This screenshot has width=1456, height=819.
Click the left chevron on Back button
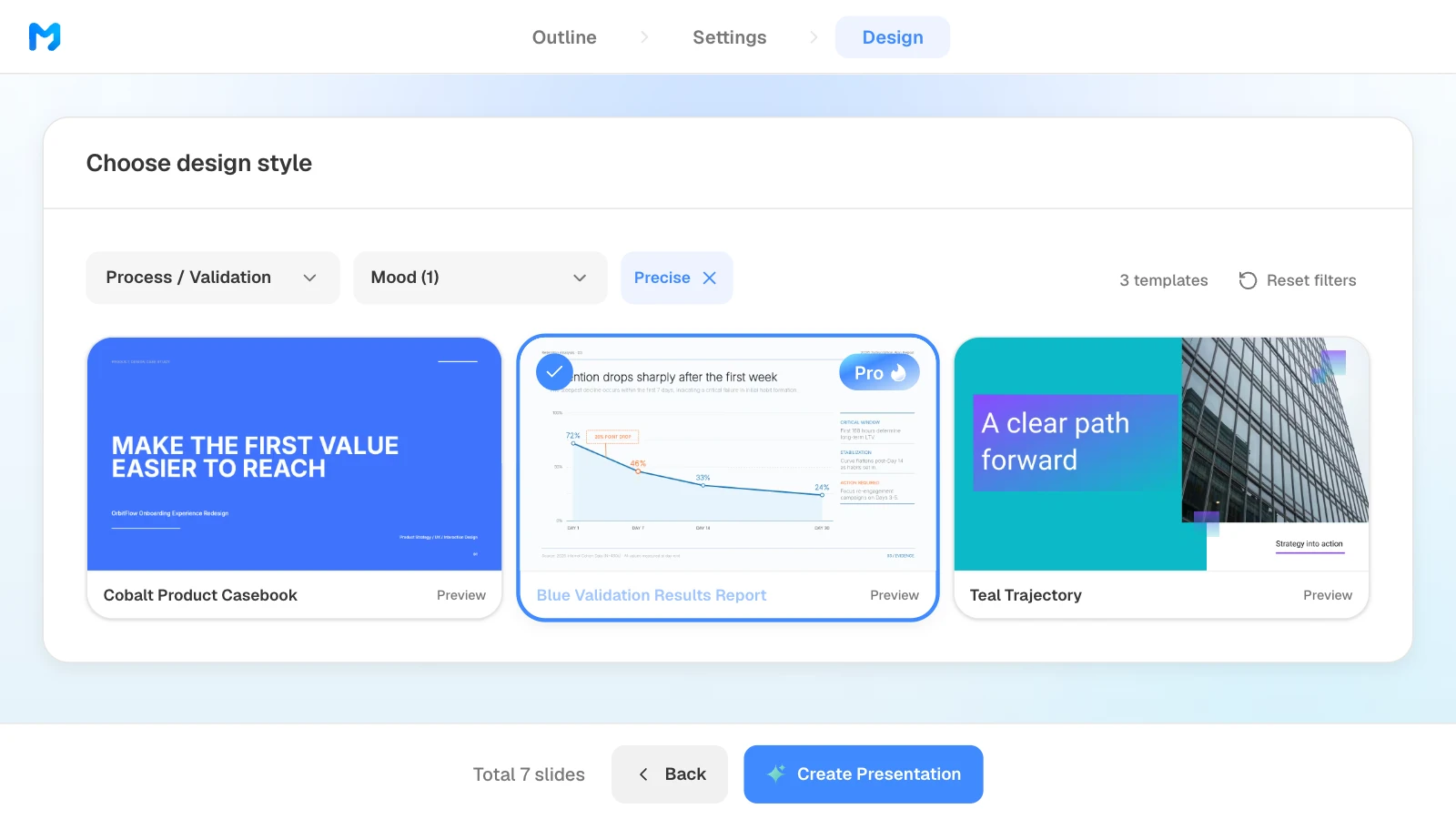point(643,774)
